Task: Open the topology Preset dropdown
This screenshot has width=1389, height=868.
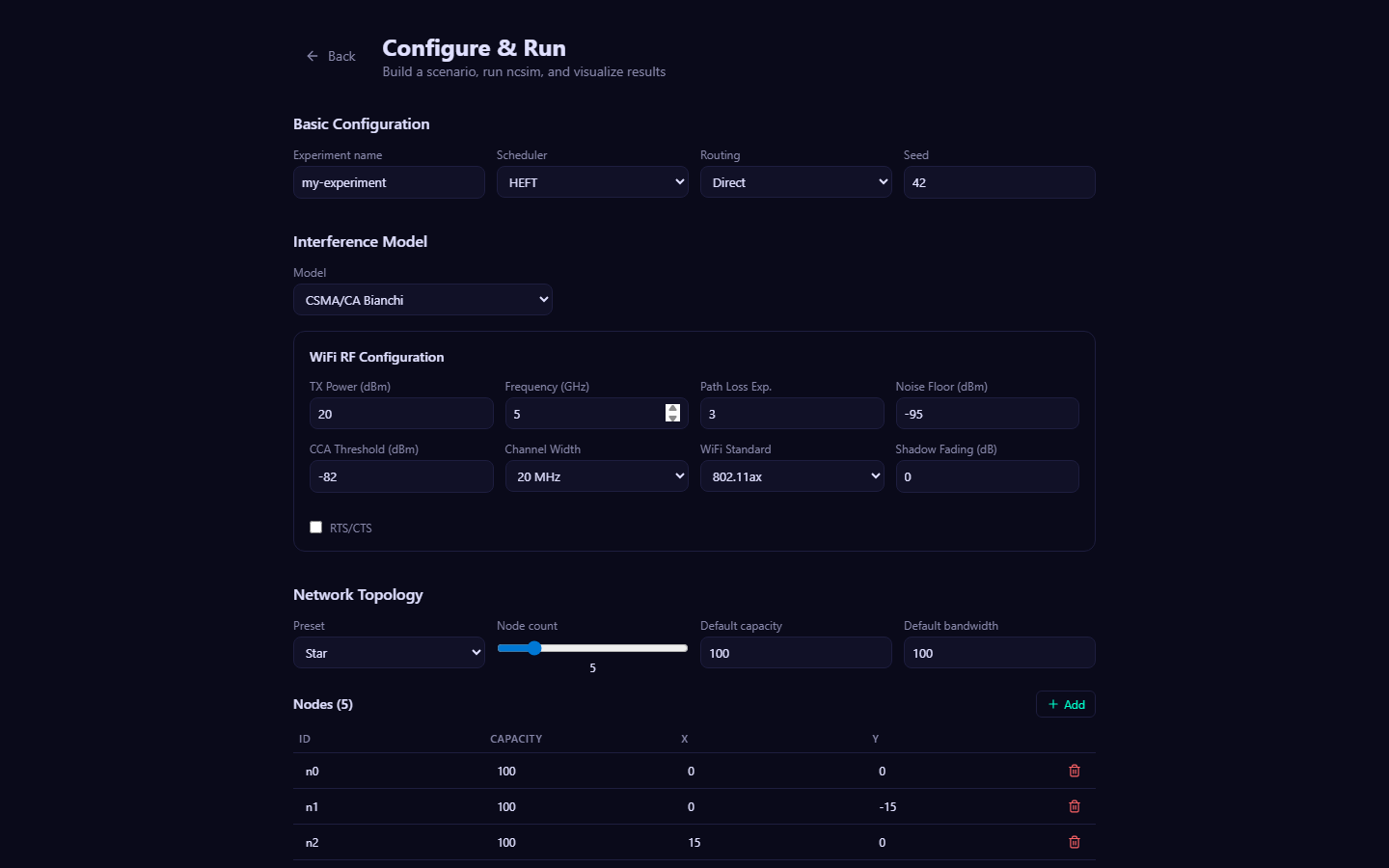Action: coord(389,653)
